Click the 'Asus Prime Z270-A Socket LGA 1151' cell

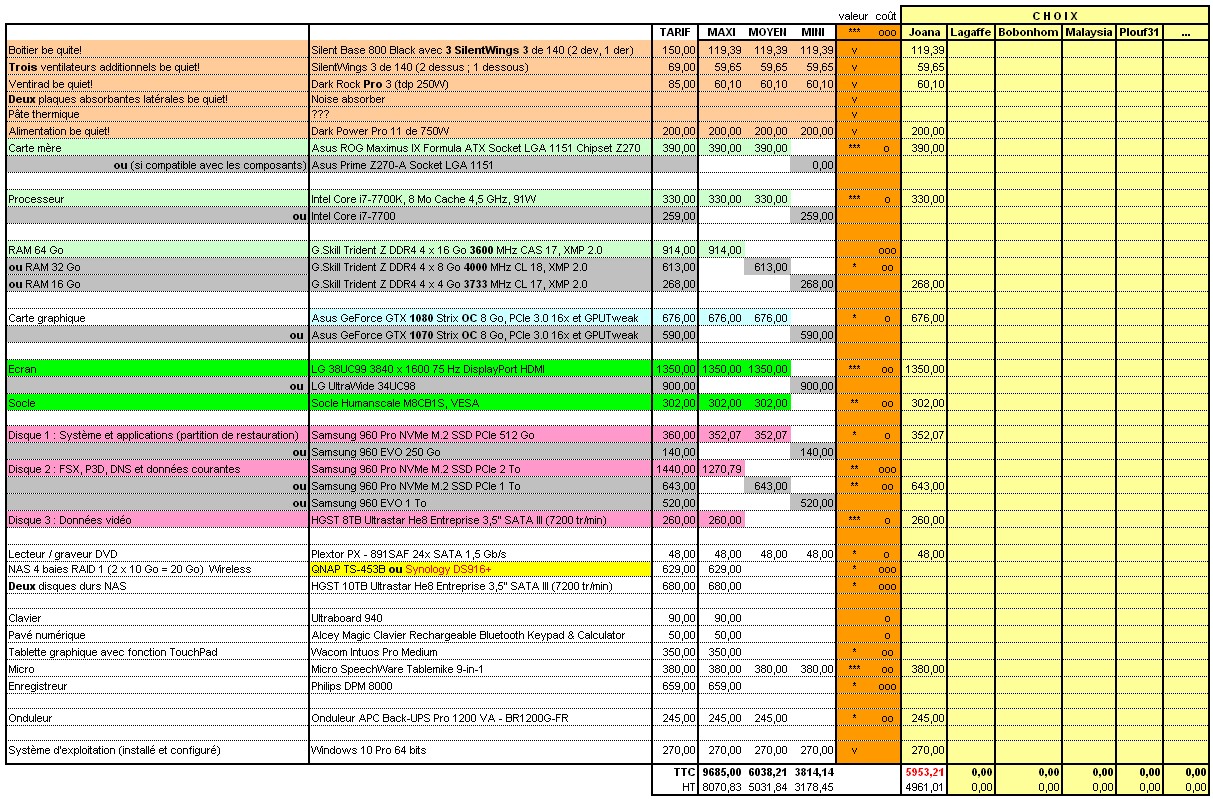coord(480,164)
